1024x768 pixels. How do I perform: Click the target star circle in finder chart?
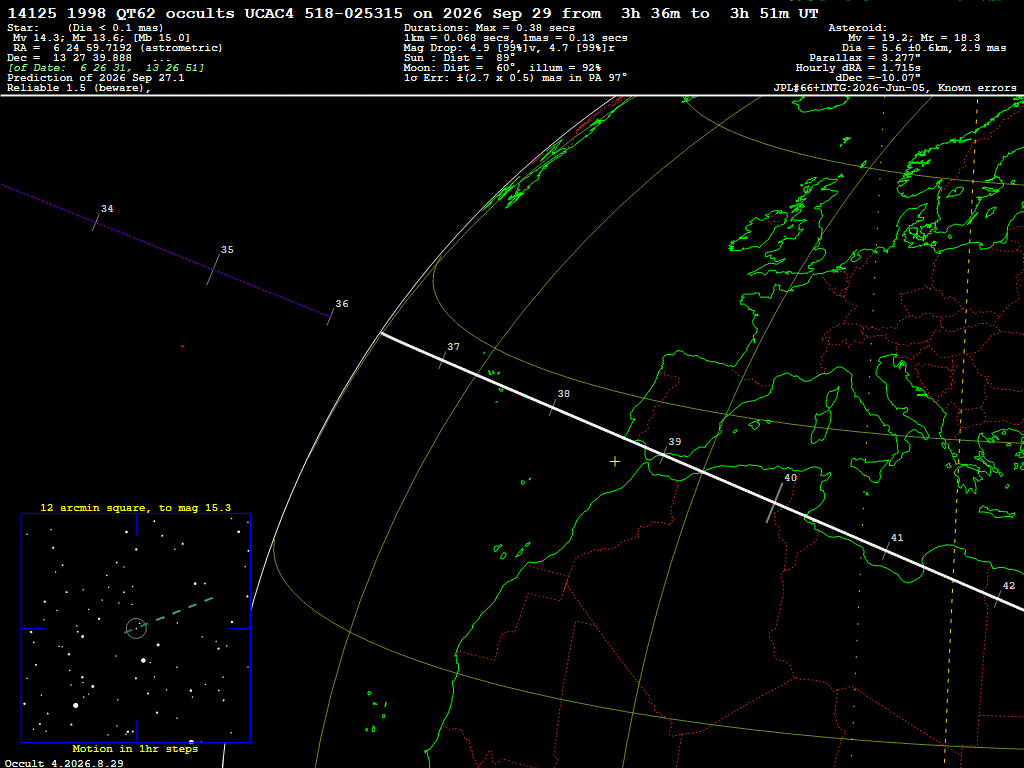[136, 628]
